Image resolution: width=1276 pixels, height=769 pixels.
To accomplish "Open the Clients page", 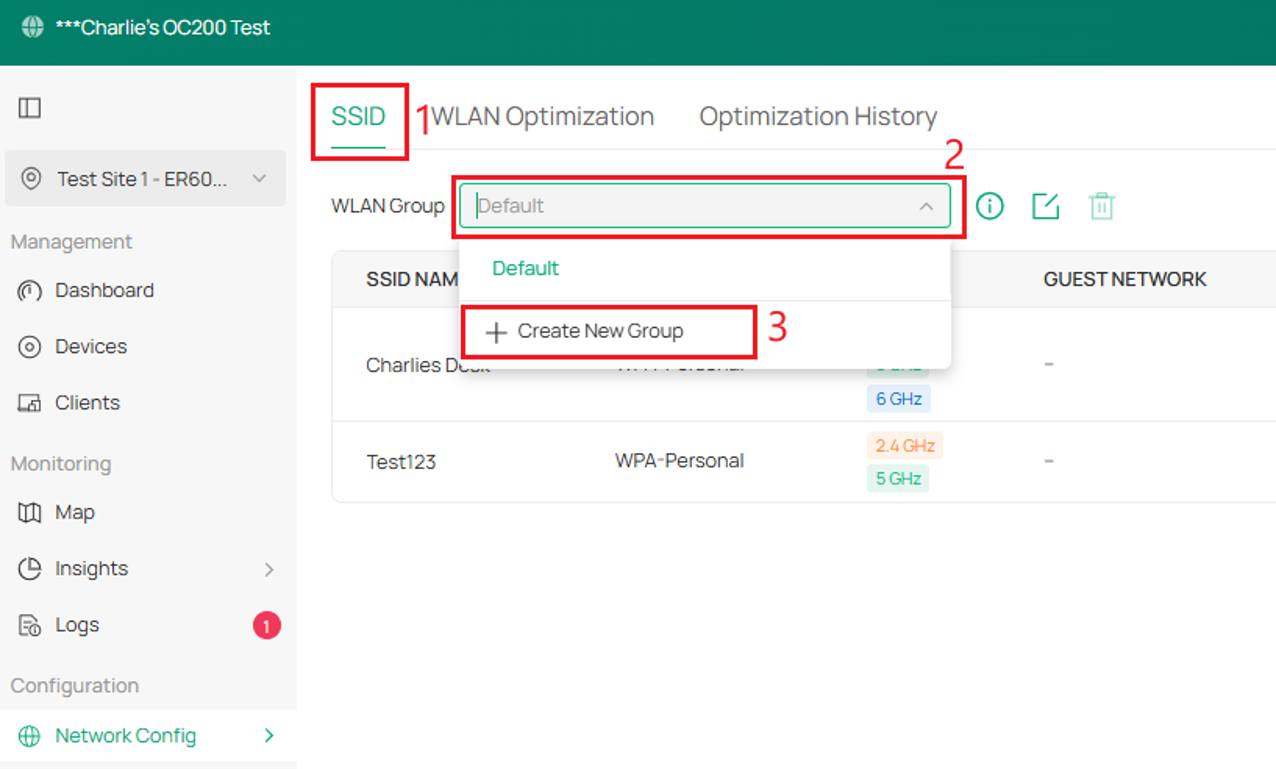I will pos(87,402).
